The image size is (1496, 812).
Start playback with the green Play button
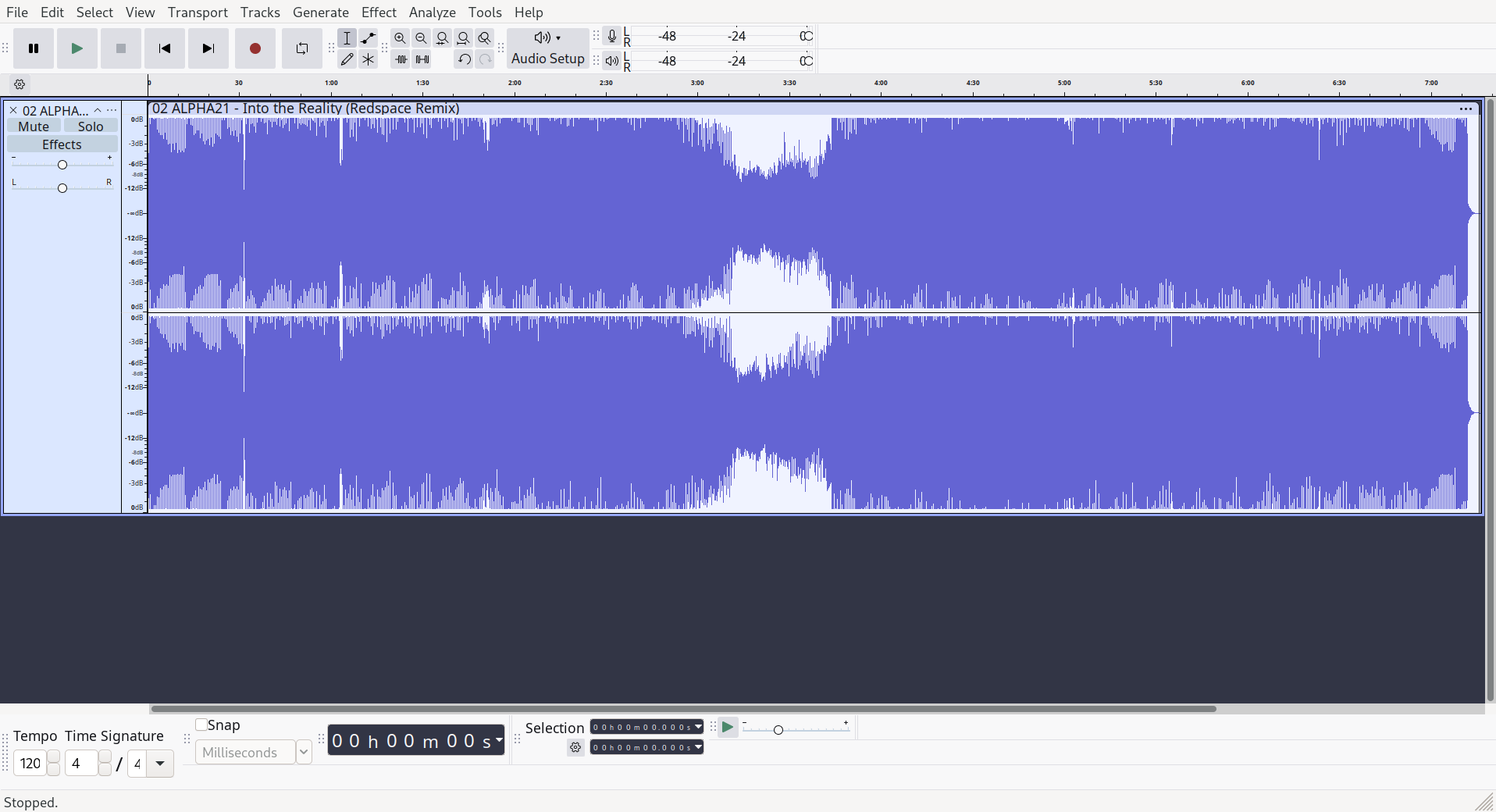(x=77, y=48)
